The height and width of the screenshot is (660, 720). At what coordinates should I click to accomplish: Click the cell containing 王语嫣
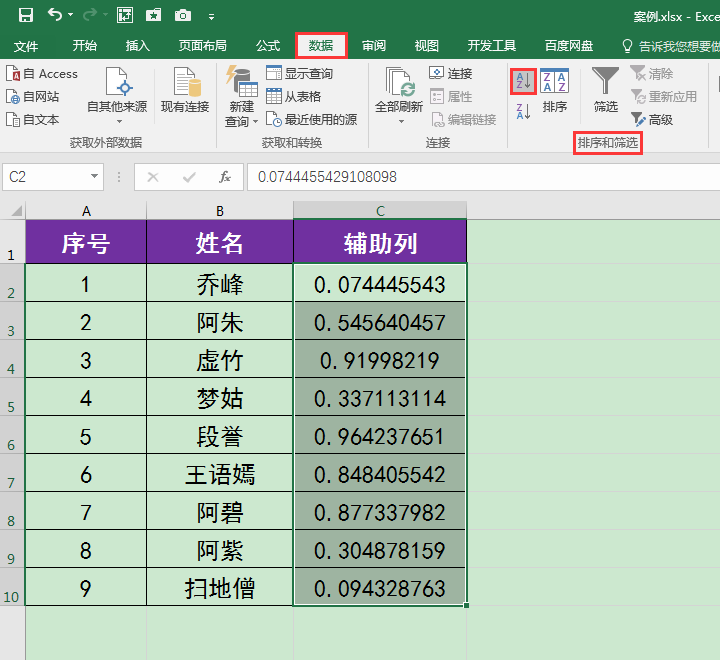(x=220, y=473)
